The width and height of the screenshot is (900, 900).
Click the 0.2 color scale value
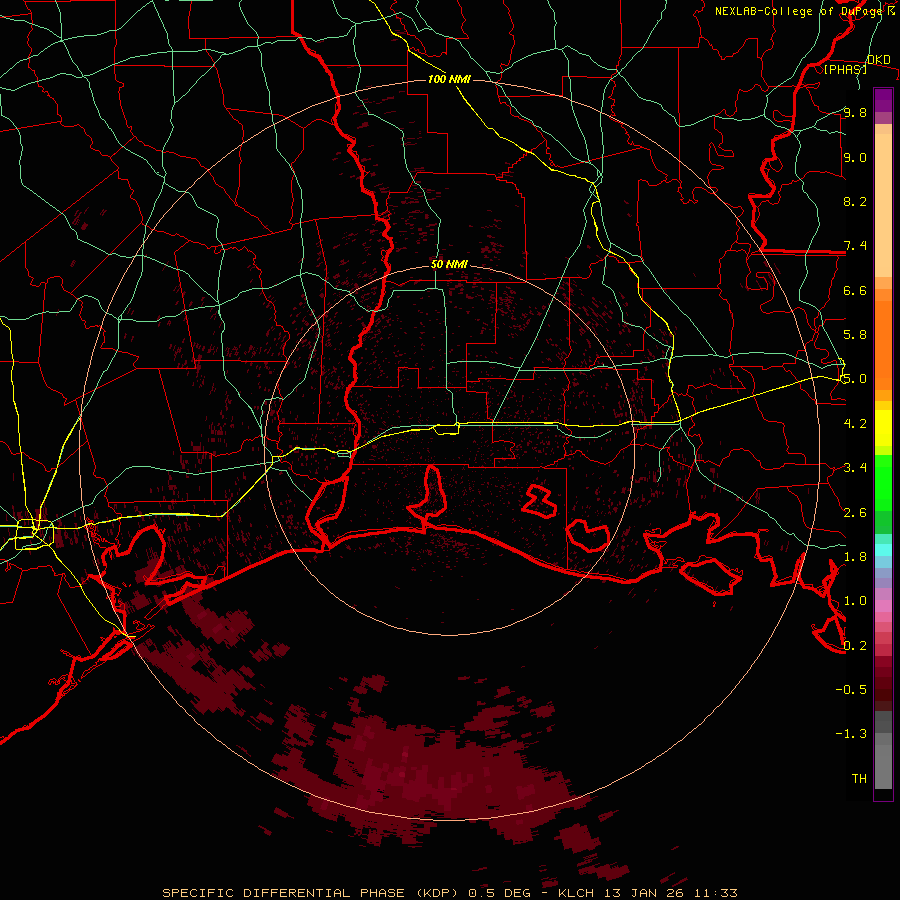855,646
